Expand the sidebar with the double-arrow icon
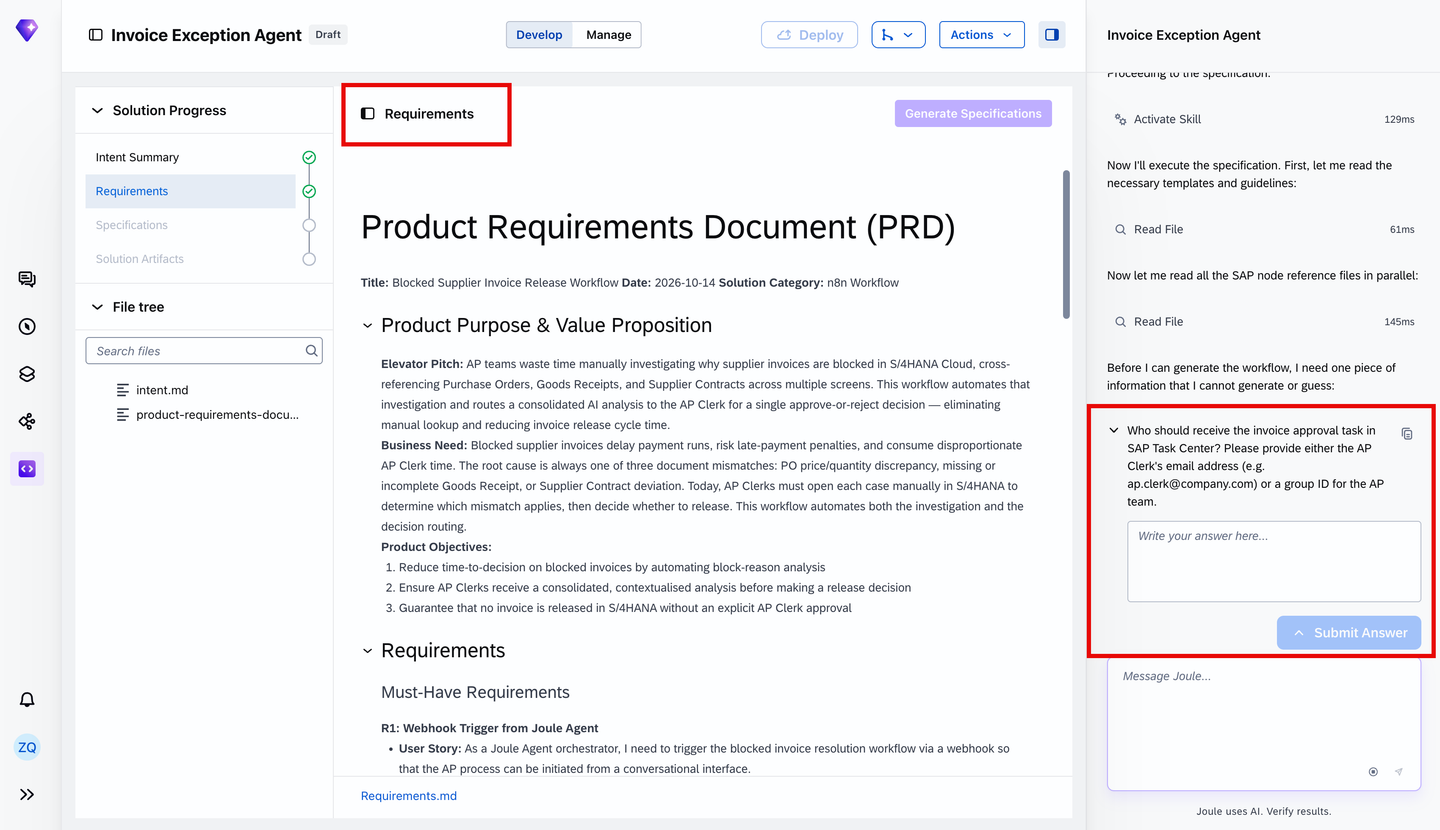This screenshot has height=830, width=1440. [x=27, y=794]
